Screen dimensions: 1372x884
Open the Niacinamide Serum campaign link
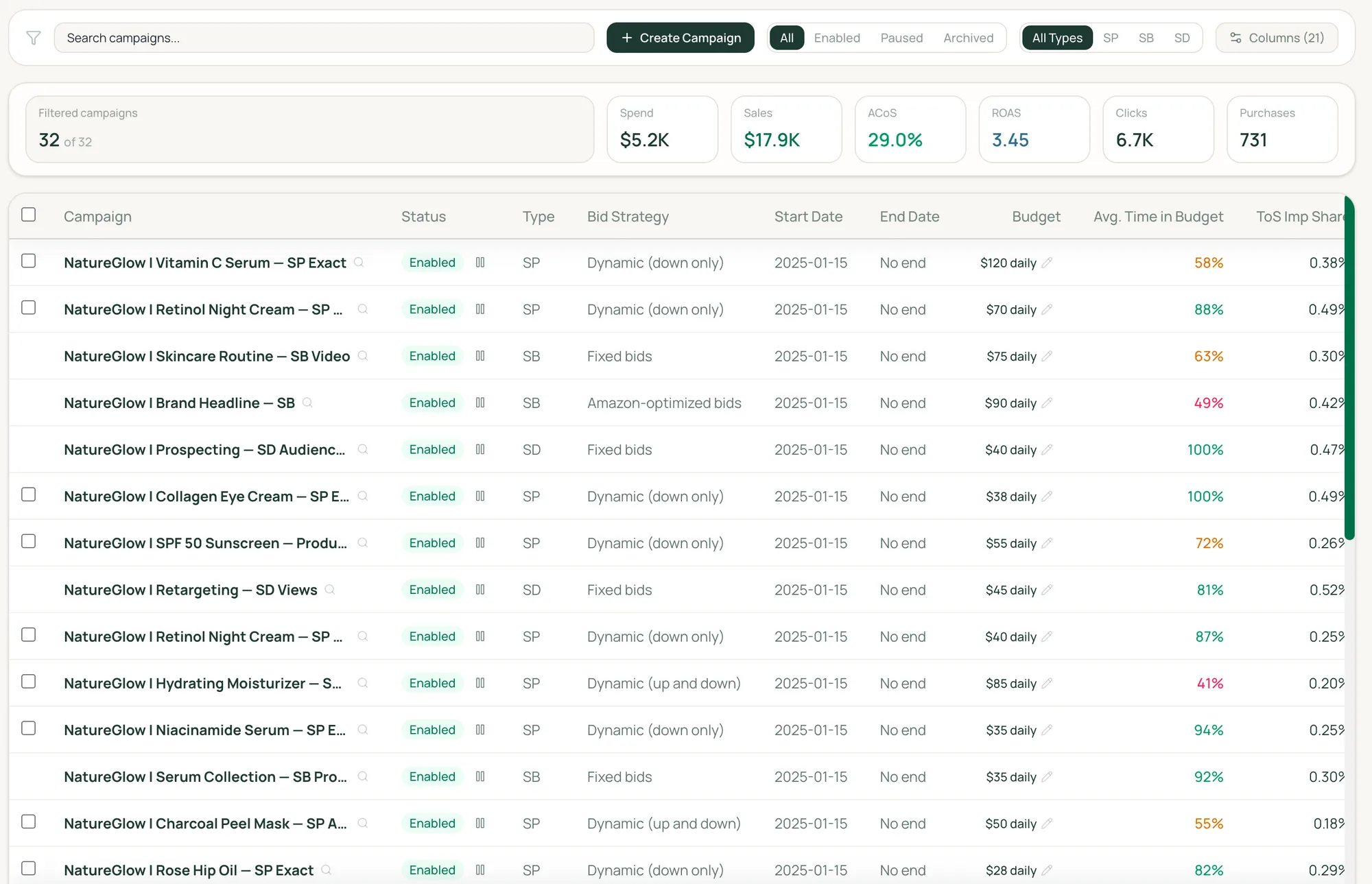tap(204, 730)
